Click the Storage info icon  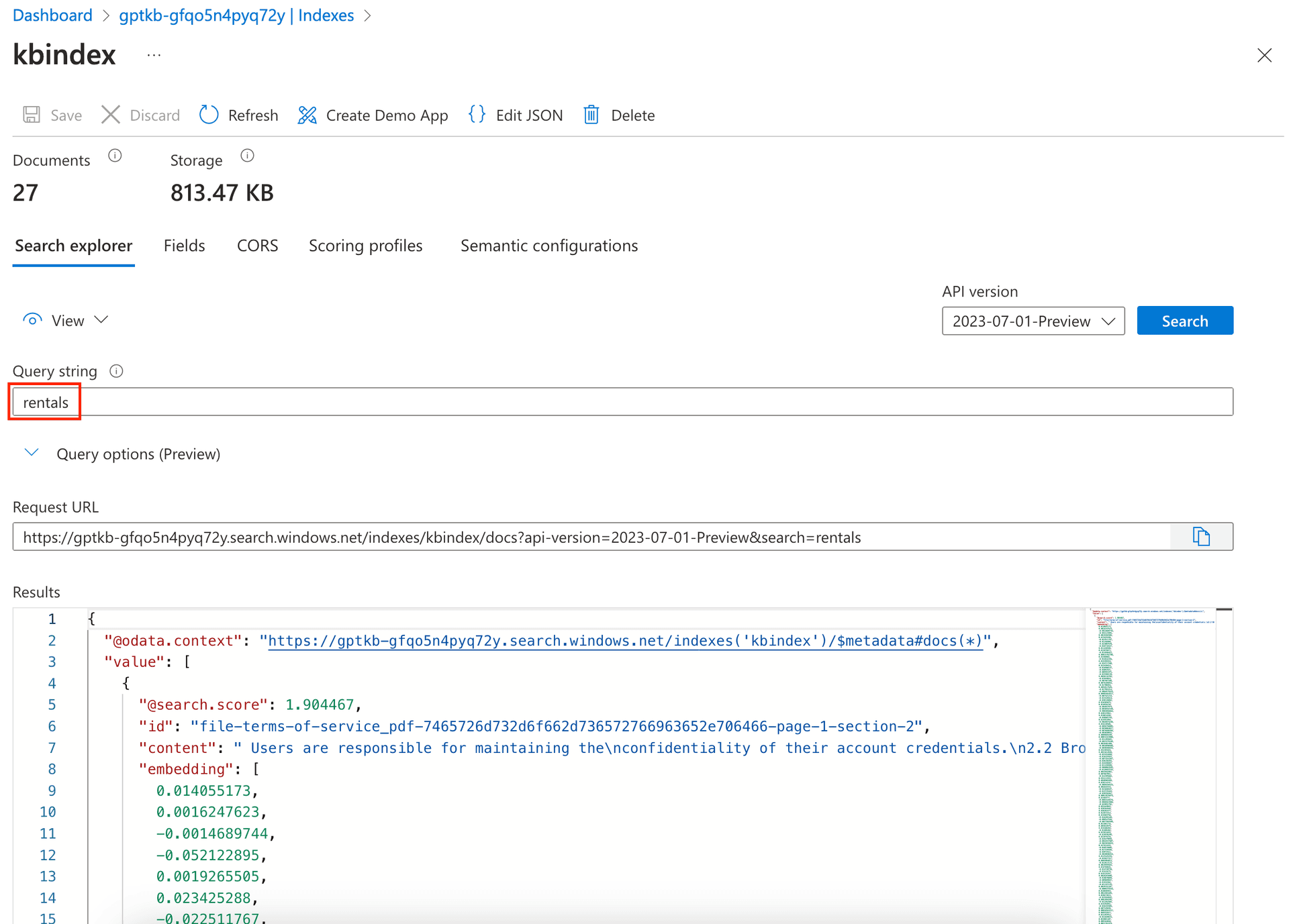point(247,156)
